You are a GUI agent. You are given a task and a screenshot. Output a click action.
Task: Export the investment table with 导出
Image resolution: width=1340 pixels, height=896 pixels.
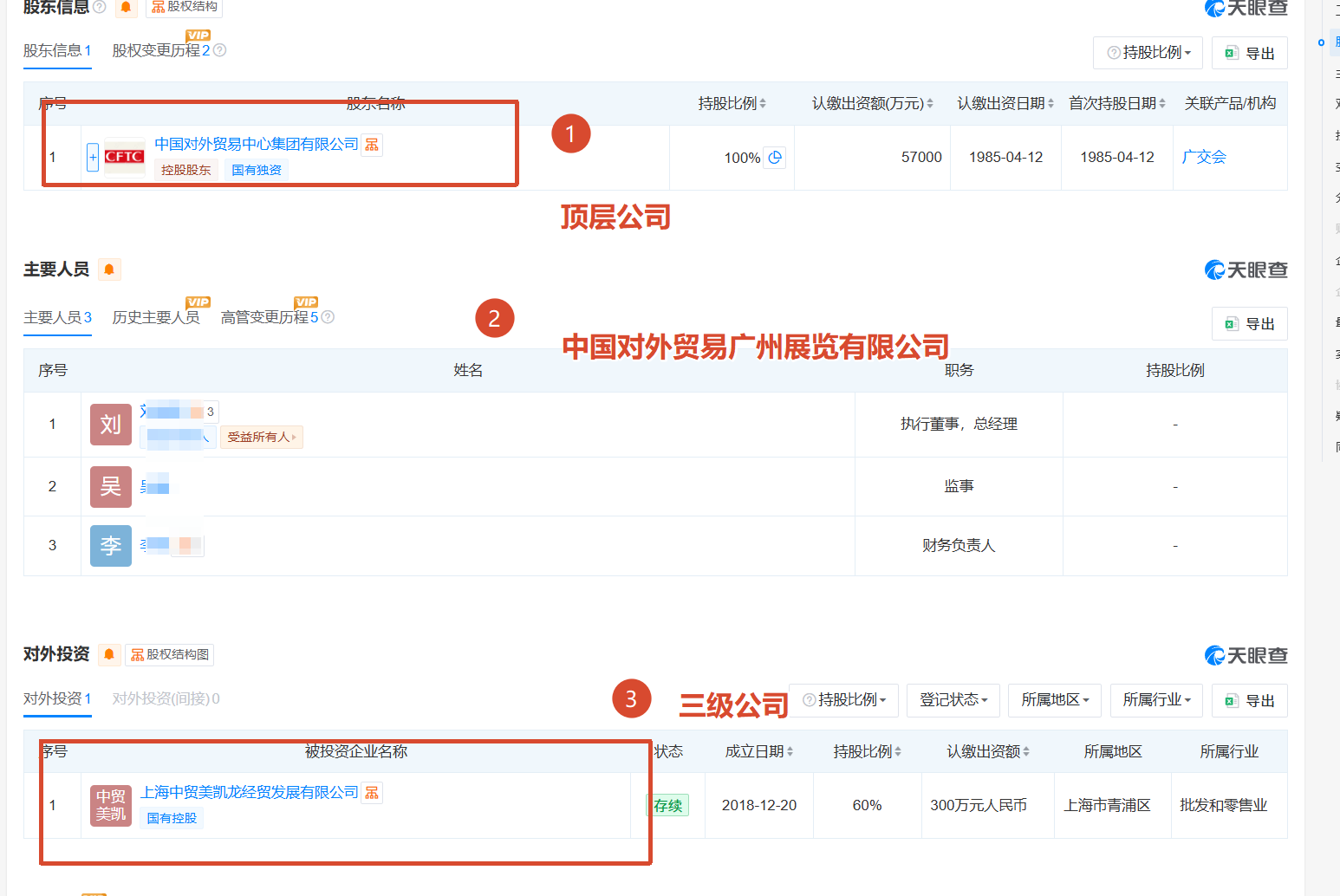coord(1250,700)
